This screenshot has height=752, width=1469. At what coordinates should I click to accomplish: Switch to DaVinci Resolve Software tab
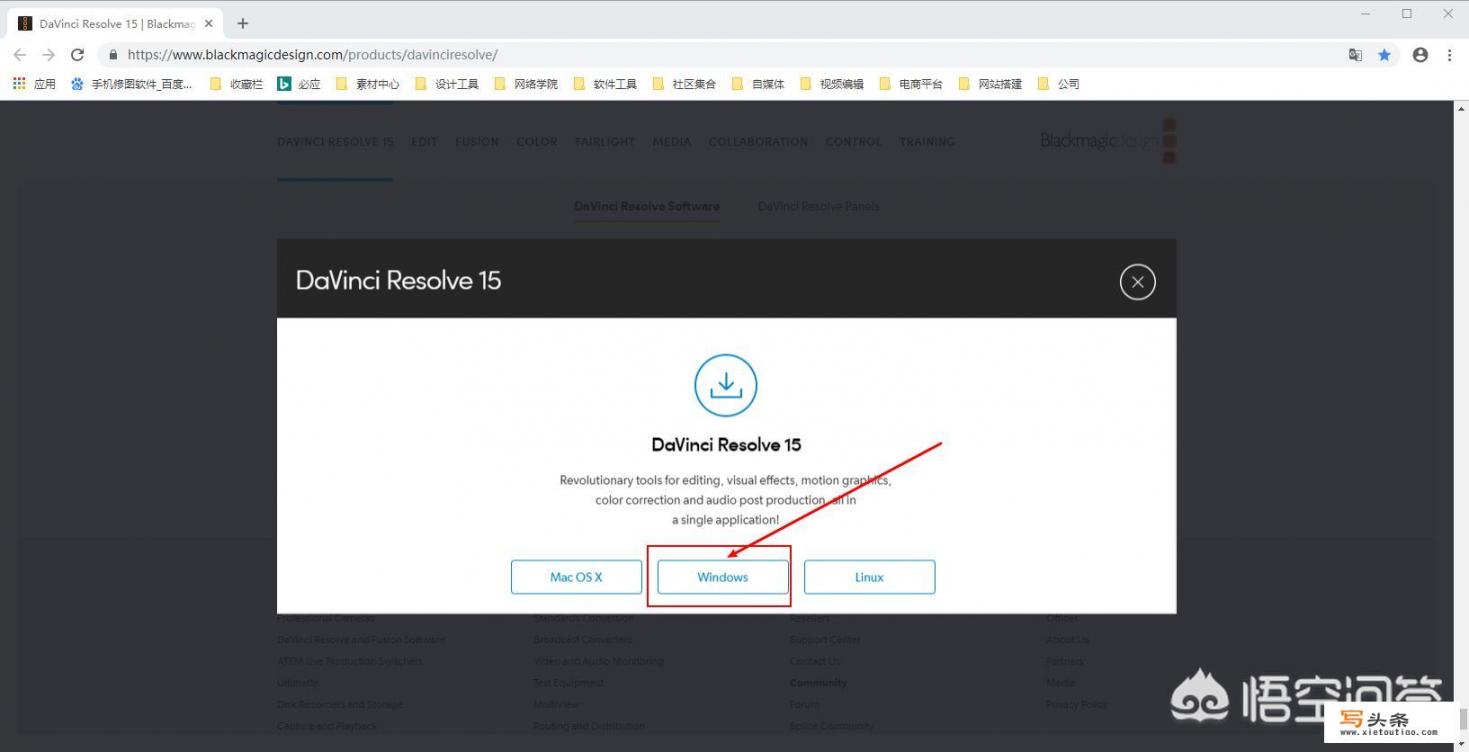(647, 206)
